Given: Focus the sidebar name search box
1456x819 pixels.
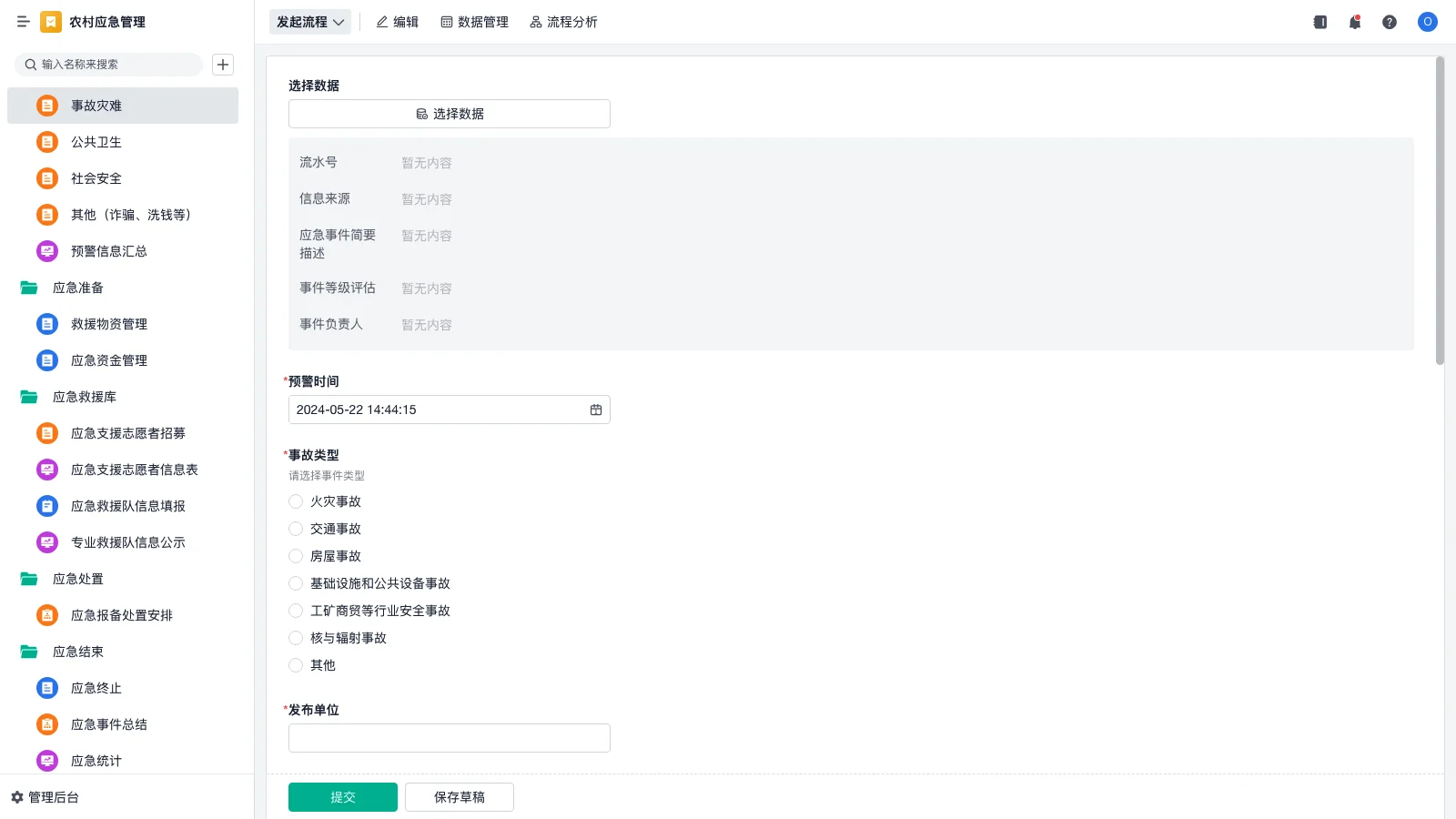Looking at the screenshot, I should 108,65.
